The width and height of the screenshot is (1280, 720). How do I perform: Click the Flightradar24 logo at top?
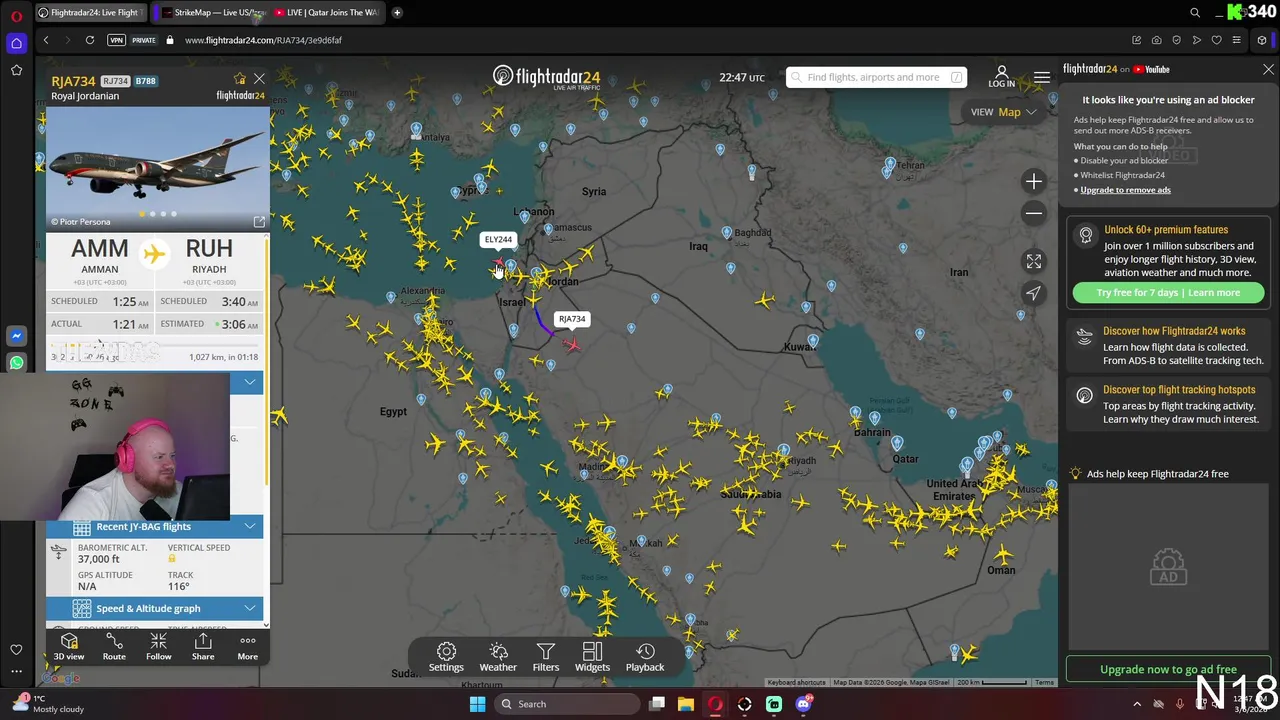point(546,77)
